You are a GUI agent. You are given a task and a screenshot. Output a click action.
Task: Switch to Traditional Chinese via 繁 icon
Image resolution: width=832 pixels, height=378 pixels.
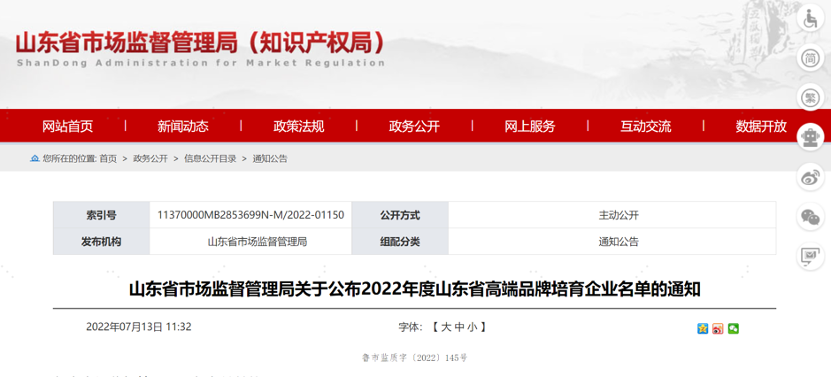coord(810,98)
